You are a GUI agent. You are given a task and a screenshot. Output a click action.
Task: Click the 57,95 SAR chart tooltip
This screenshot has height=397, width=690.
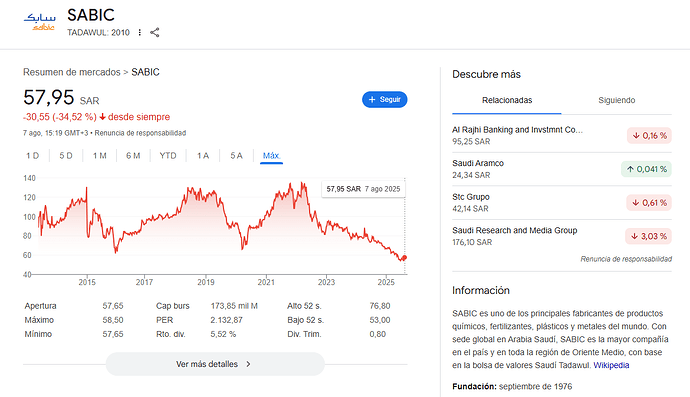pyautogui.click(x=363, y=189)
